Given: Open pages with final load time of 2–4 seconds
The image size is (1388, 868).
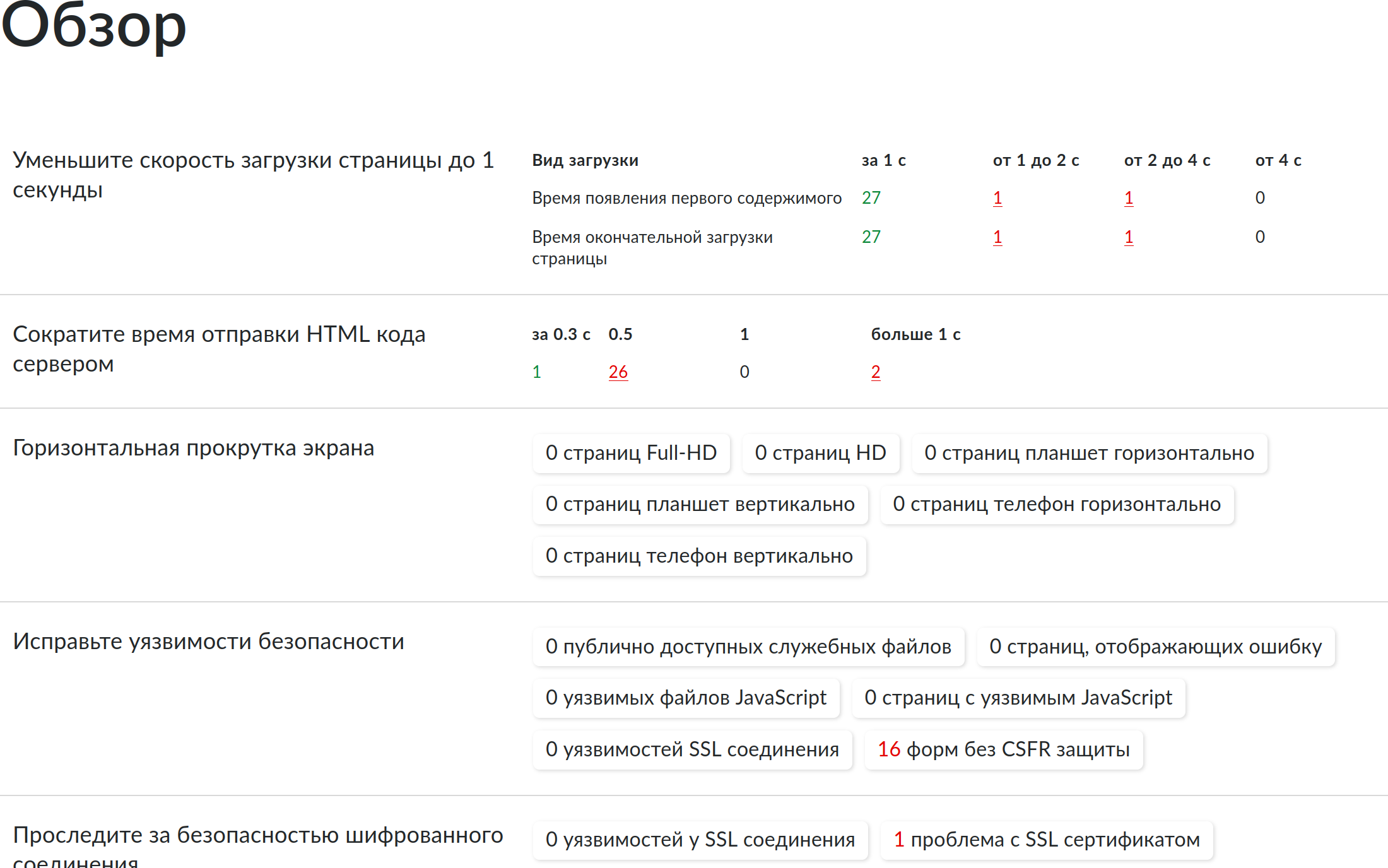Looking at the screenshot, I should click(x=1127, y=237).
